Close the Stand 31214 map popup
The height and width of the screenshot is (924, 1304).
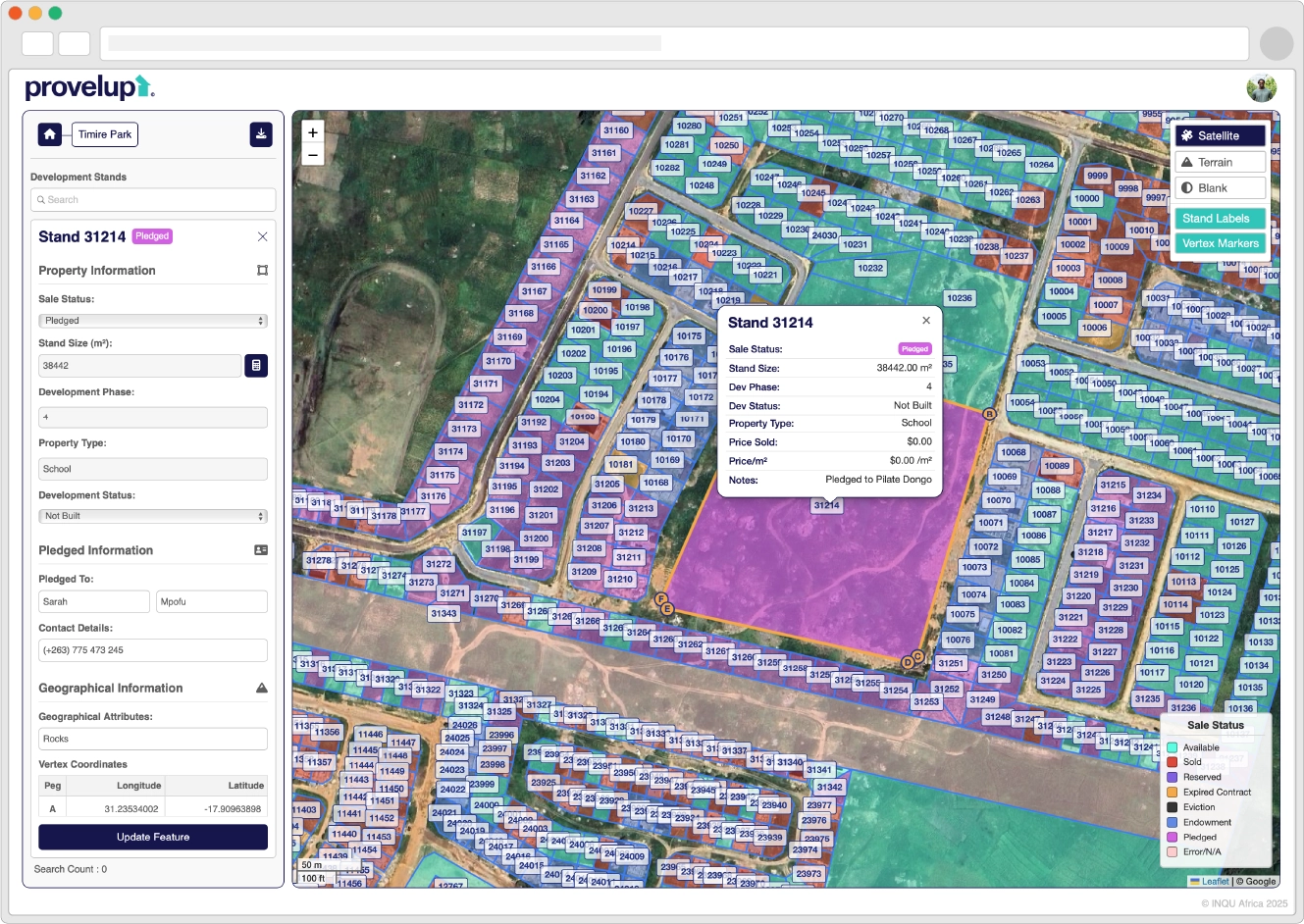coord(926,321)
